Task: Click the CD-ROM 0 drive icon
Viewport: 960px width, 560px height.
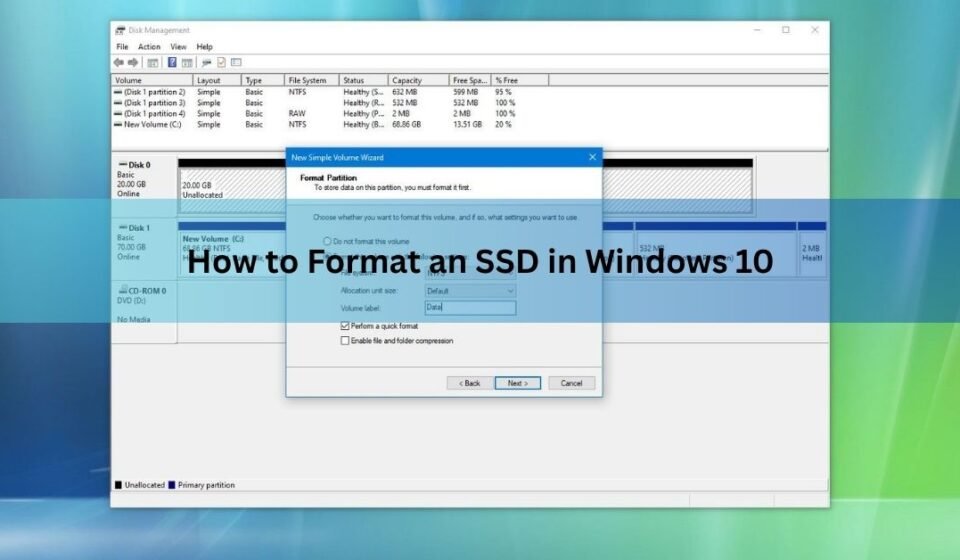Action: coord(122,290)
